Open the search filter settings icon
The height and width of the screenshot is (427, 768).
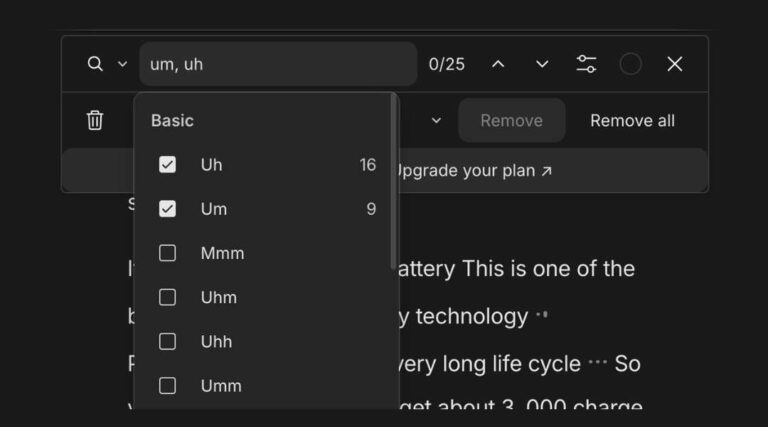click(x=587, y=64)
